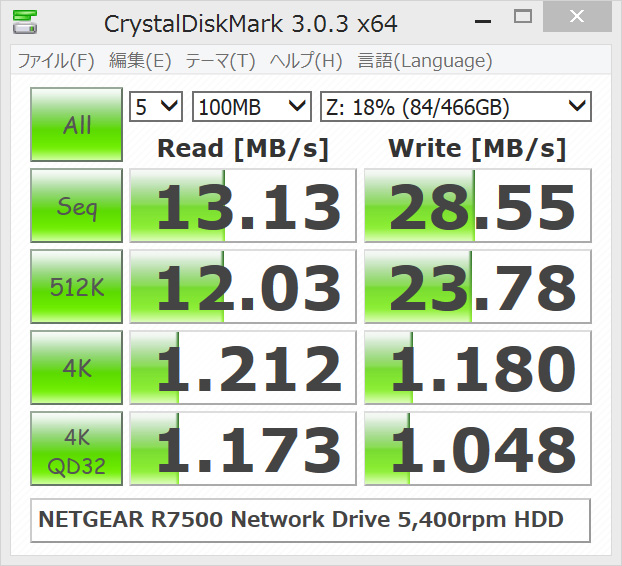Close the CrystalDiskMark window
This screenshot has height=566, width=622.
point(576,17)
